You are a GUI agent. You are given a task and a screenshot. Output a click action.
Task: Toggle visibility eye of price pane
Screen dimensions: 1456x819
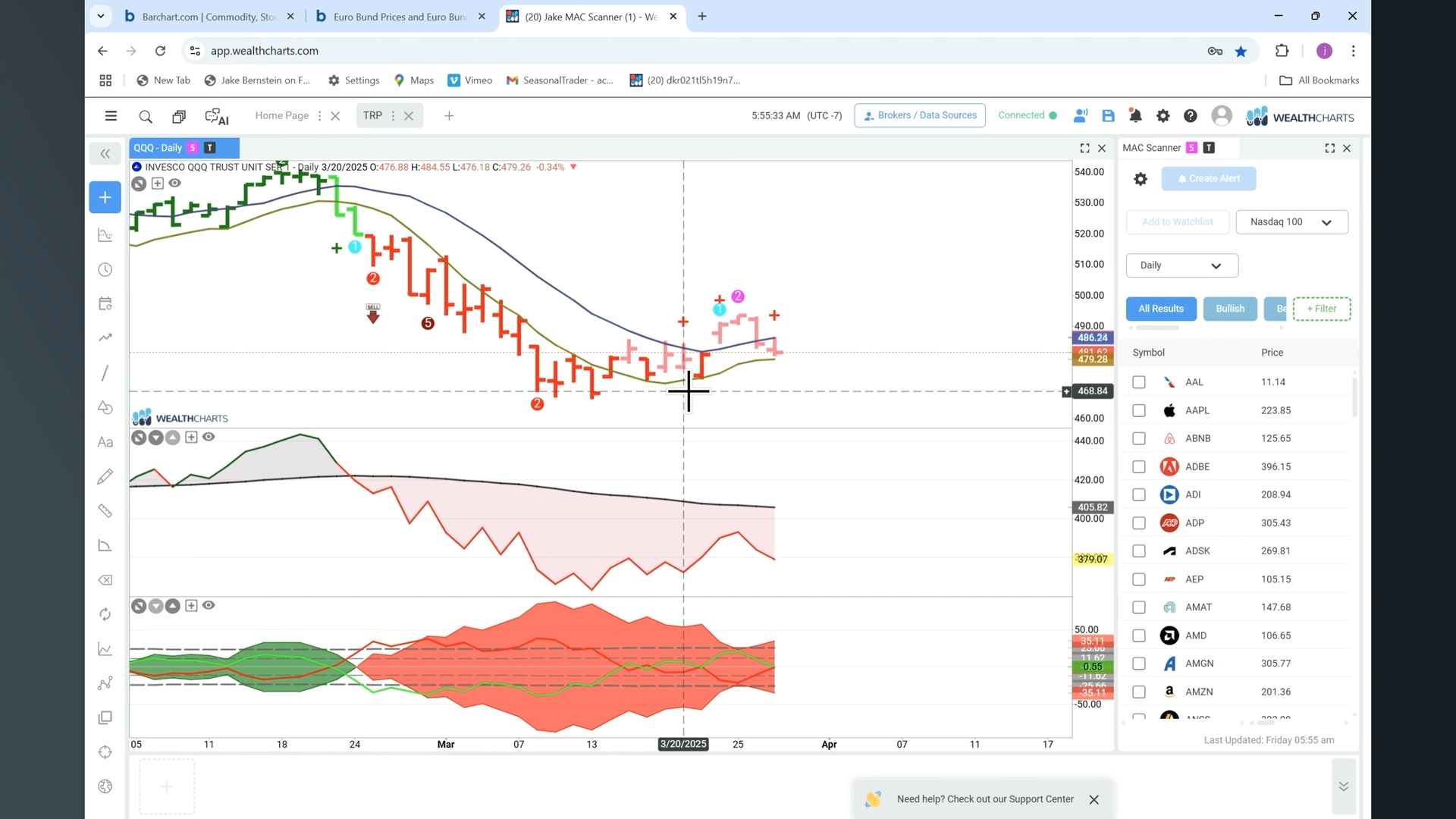point(175,183)
